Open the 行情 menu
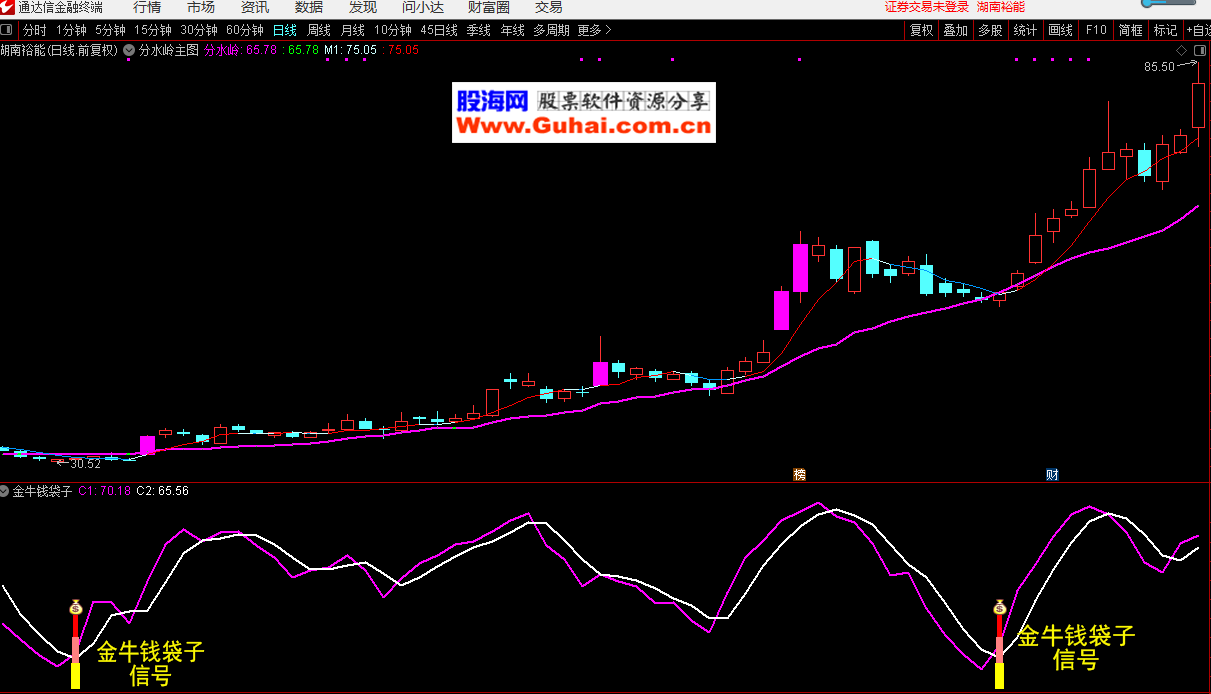The width and height of the screenshot is (1211, 694). click(147, 8)
